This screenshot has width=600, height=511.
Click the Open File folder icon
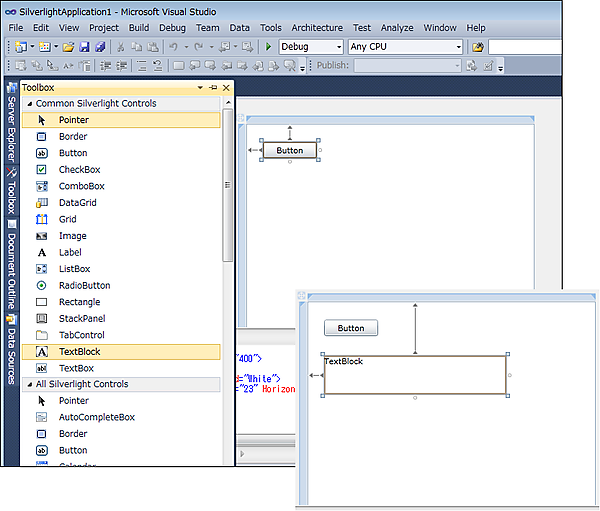click(68, 47)
